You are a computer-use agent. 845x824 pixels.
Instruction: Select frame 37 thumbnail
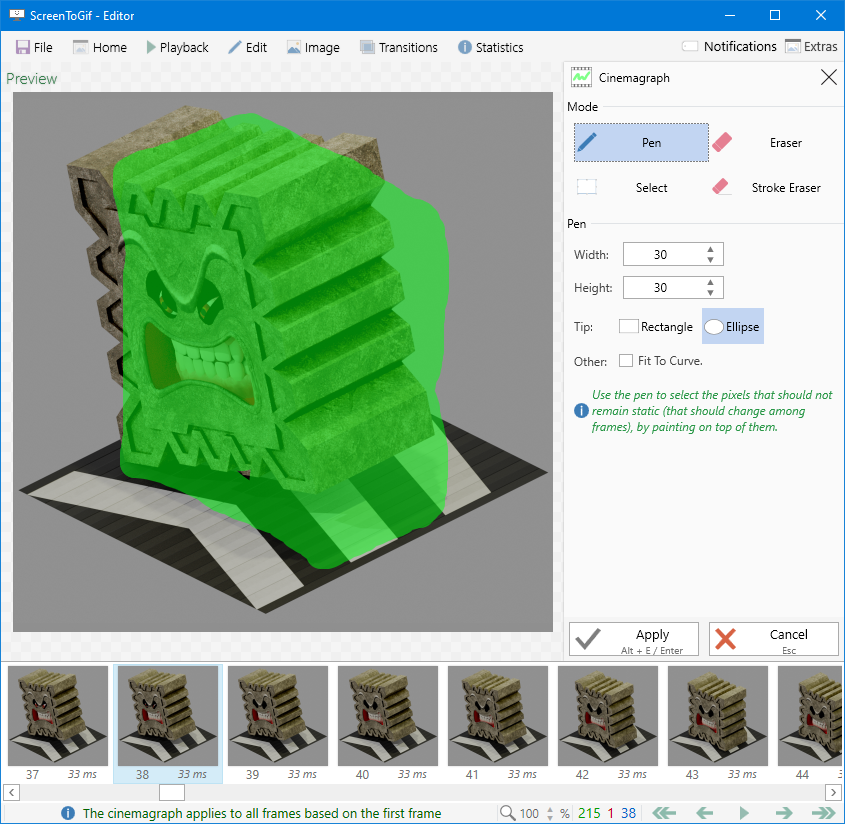(58, 716)
